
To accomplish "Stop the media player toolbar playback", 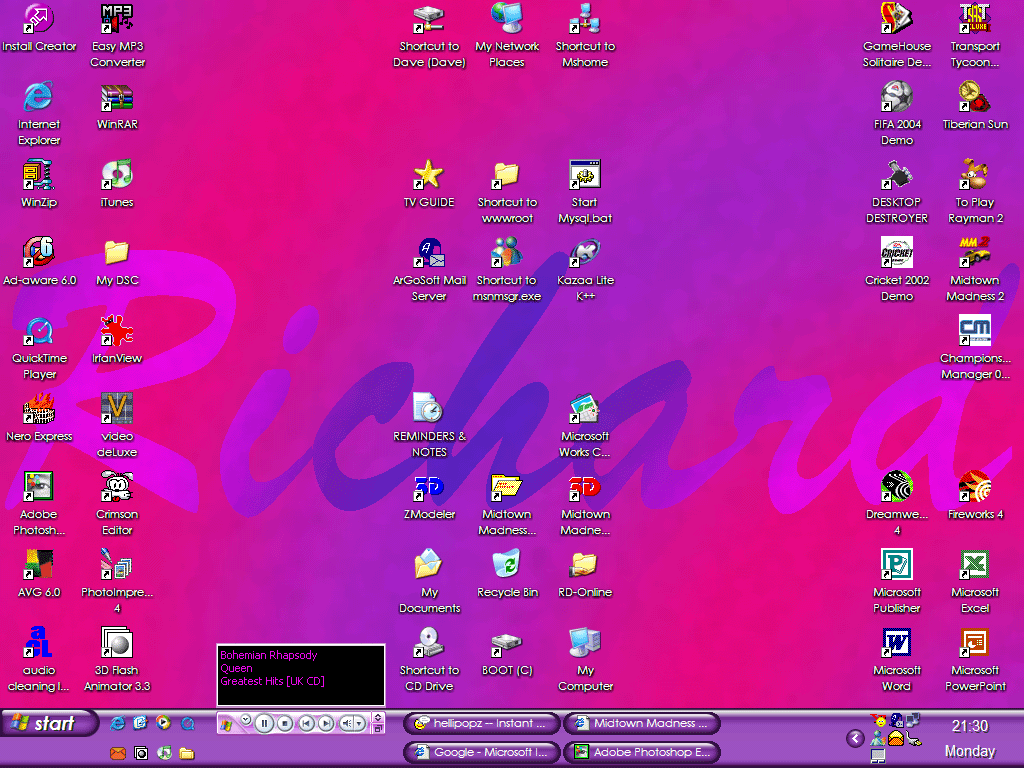I will (x=285, y=723).
